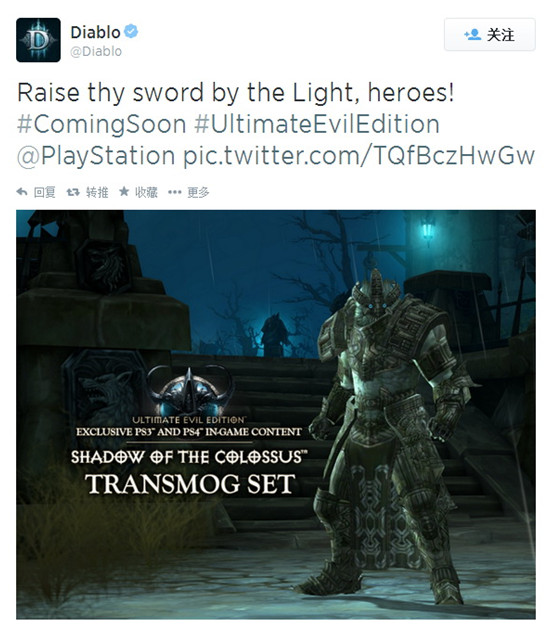Click the retweet arrows icon
The image size is (549, 627).
(73, 192)
